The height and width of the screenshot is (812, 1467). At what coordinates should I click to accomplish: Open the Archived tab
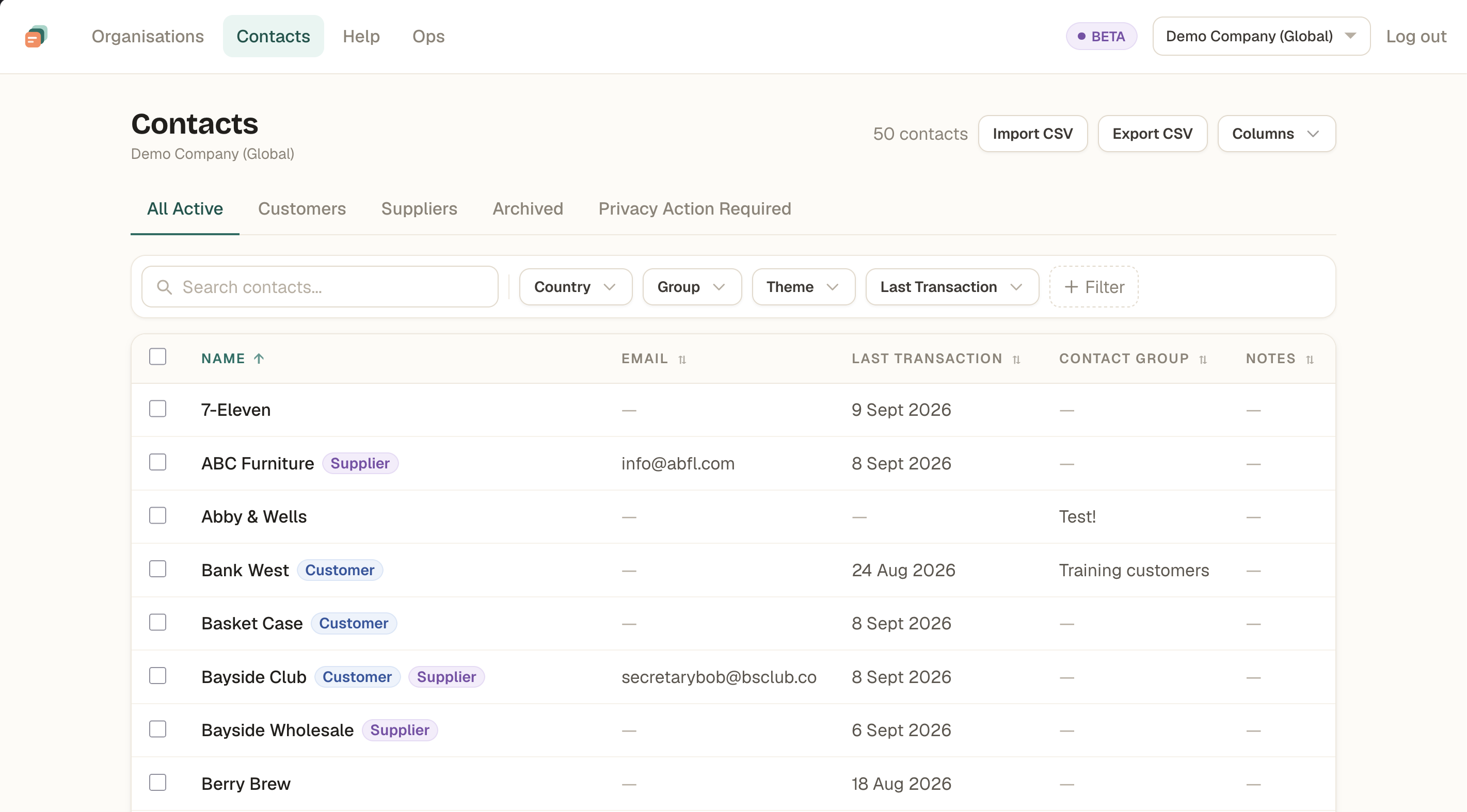point(528,209)
